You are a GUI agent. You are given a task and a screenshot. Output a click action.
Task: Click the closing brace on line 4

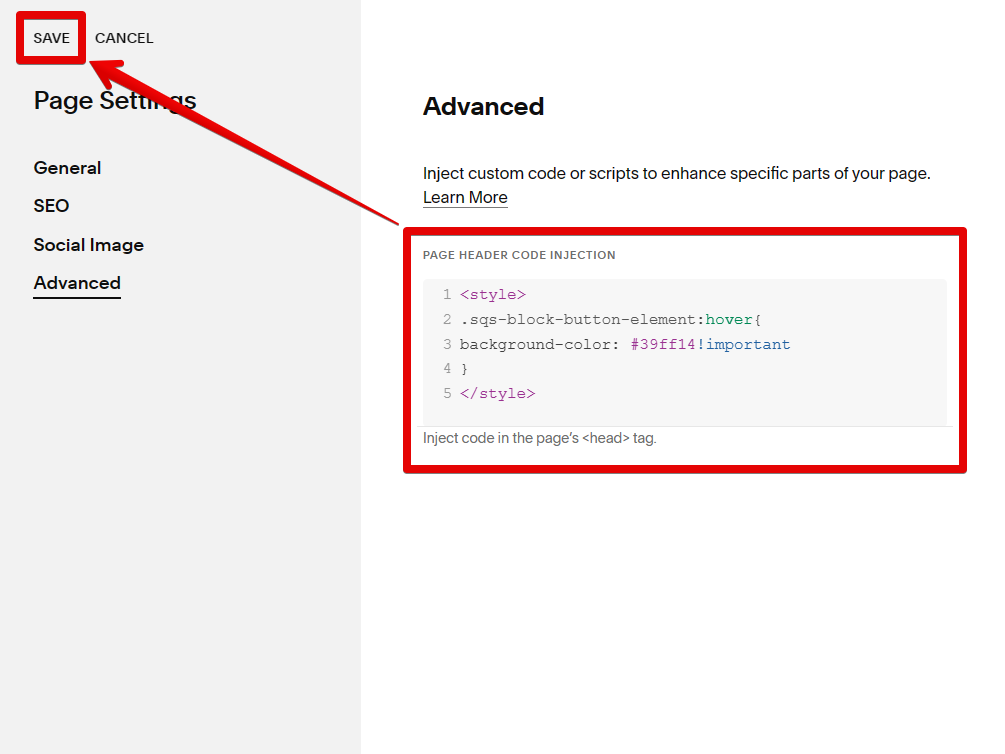point(464,368)
